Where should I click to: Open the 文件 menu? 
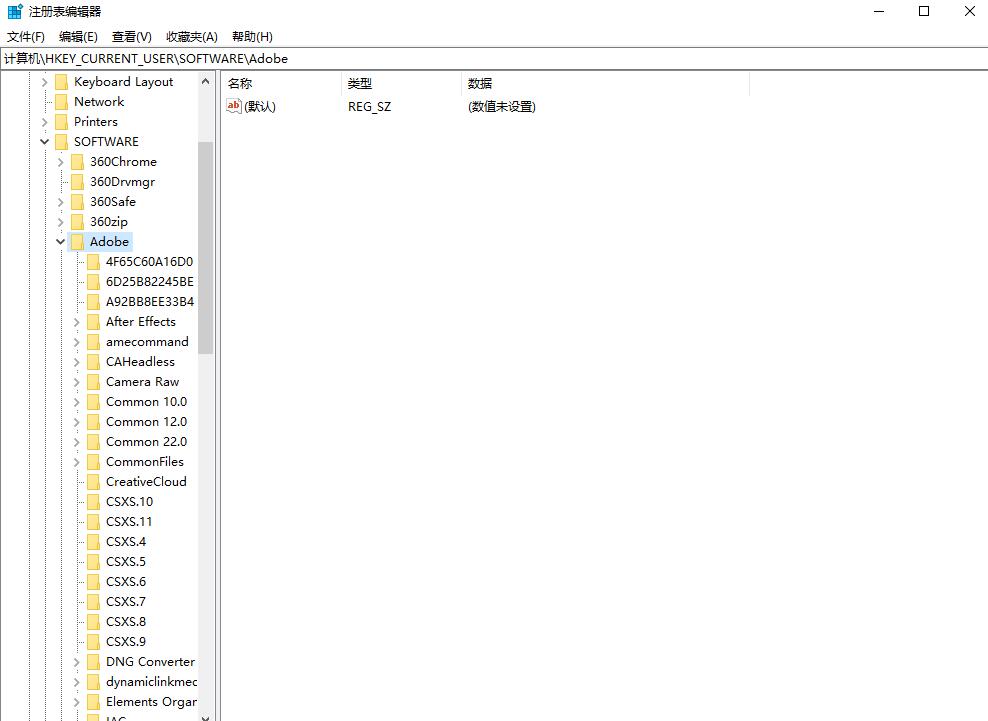coord(25,36)
